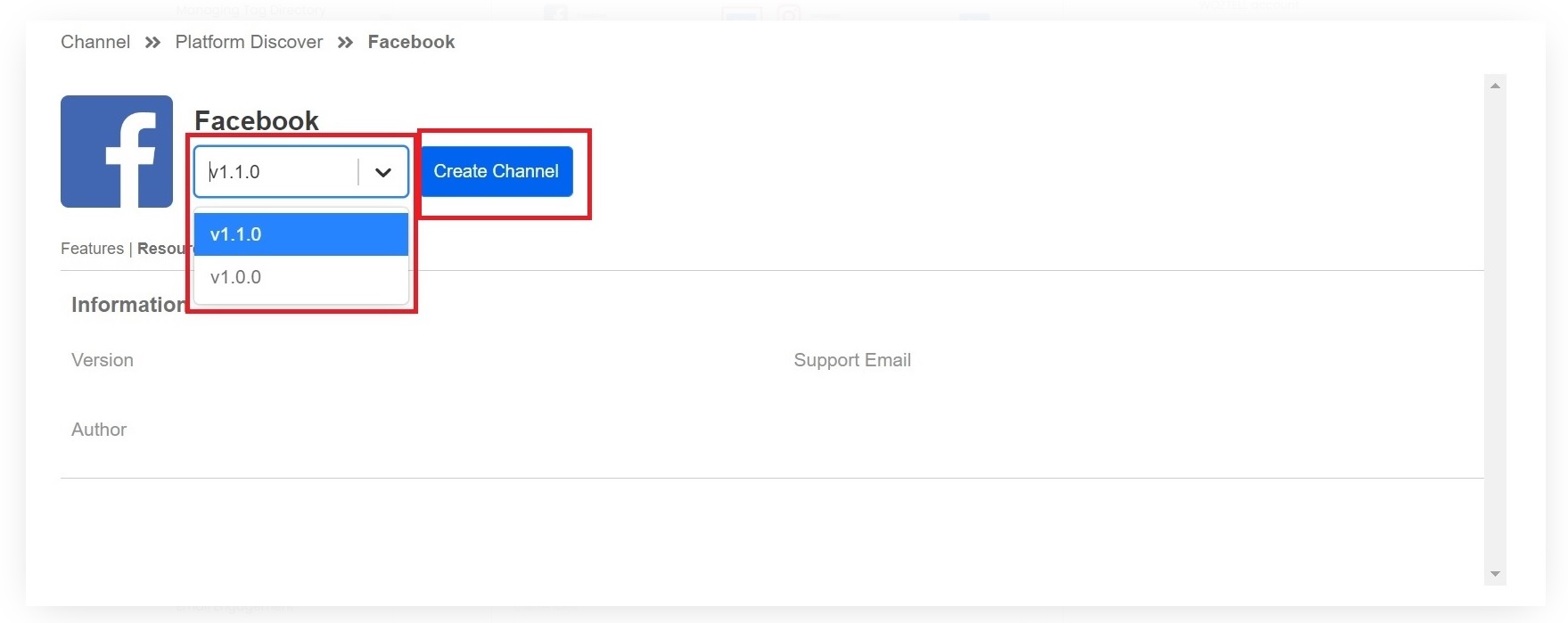Focus the version selector text field
The image size is (1568, 623).
(276, 172)
